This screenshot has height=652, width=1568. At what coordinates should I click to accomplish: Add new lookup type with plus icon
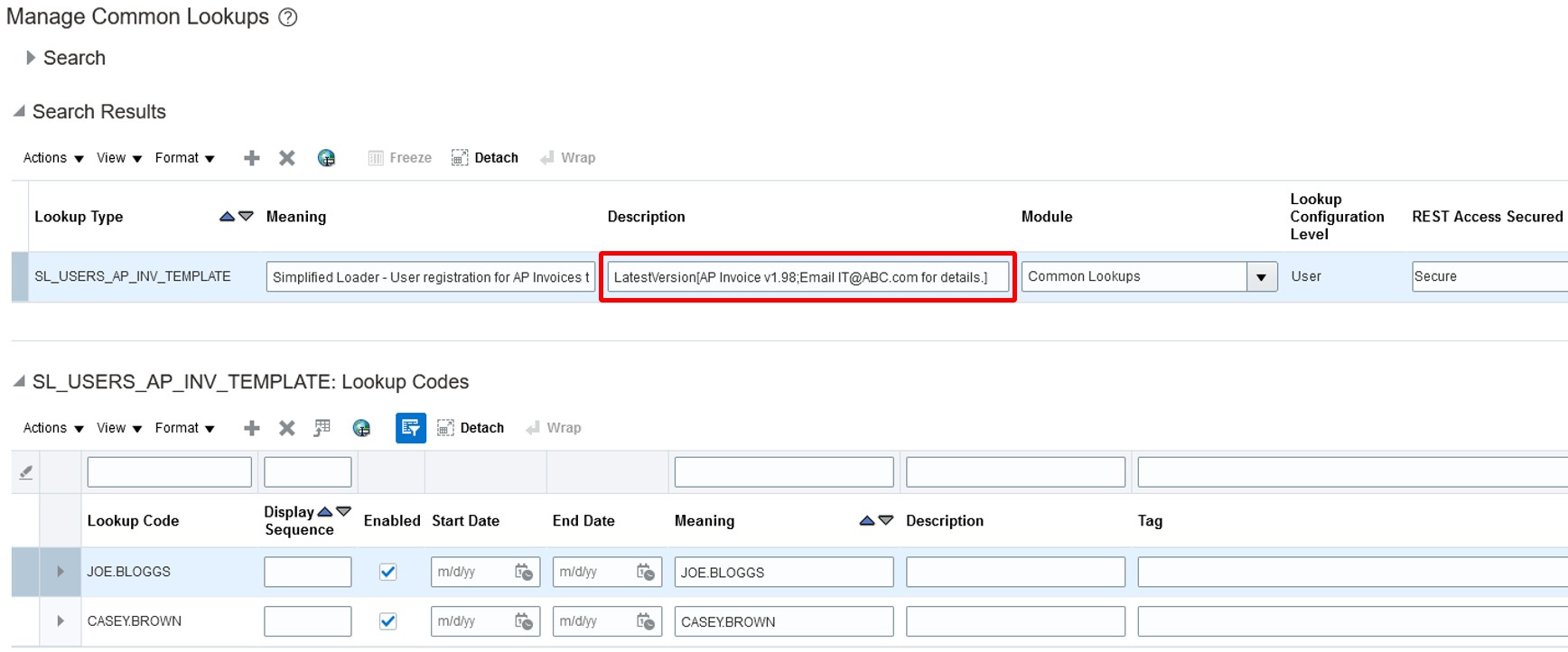252,158
